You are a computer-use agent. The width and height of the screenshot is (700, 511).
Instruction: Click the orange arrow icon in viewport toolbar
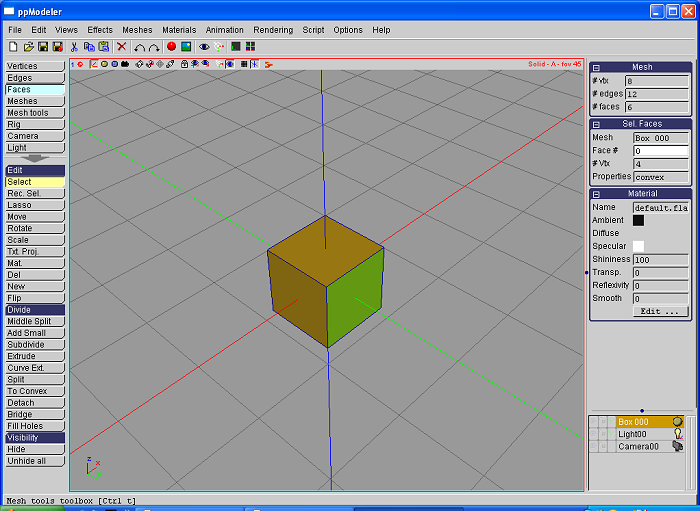[x=268, y=64]
